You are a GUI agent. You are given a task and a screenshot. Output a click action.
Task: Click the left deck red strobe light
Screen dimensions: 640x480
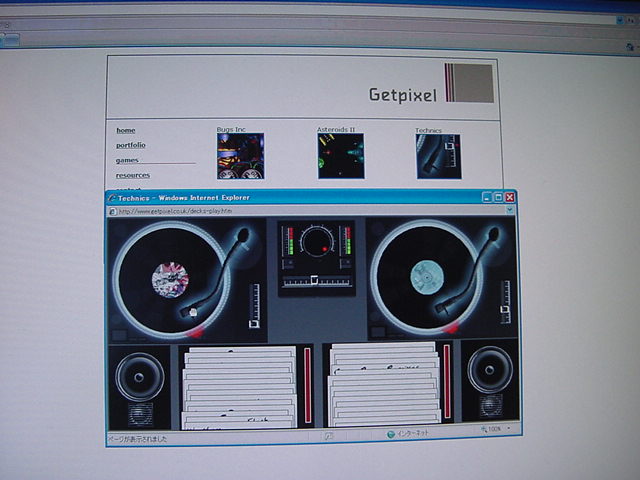coord(195,332)
